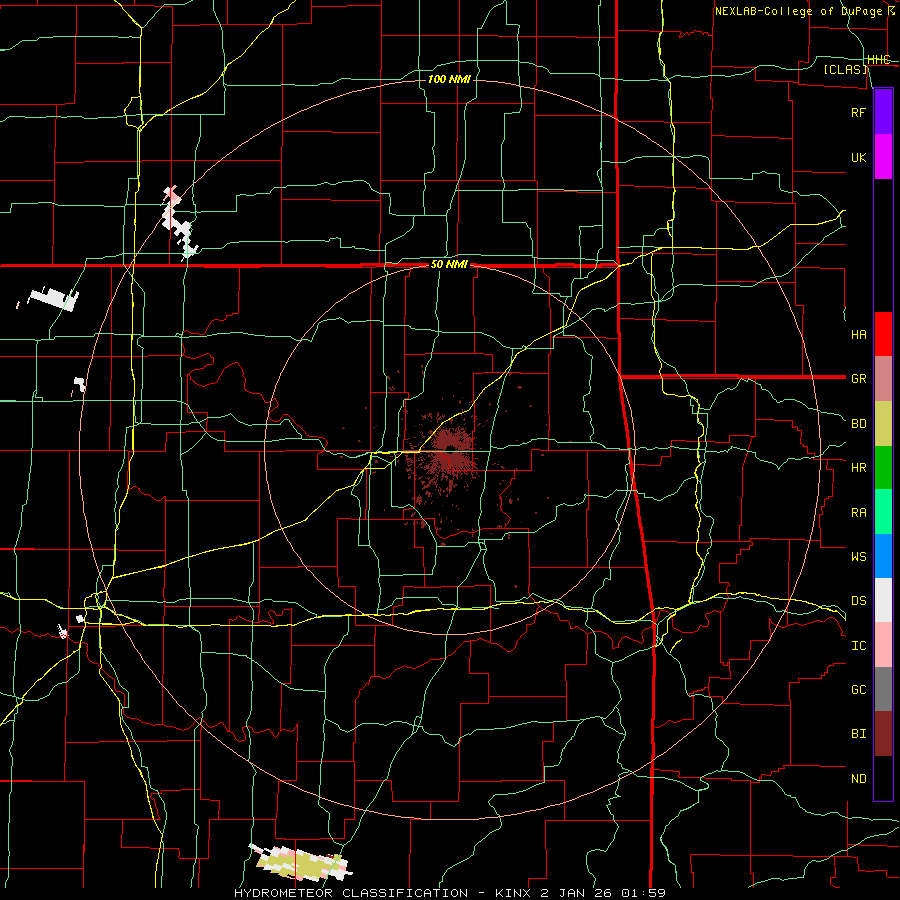Viewport: 900px width, 900px height.
Task: Click the '50 NMI' range ring label
Action: click(x=449, y=265)
